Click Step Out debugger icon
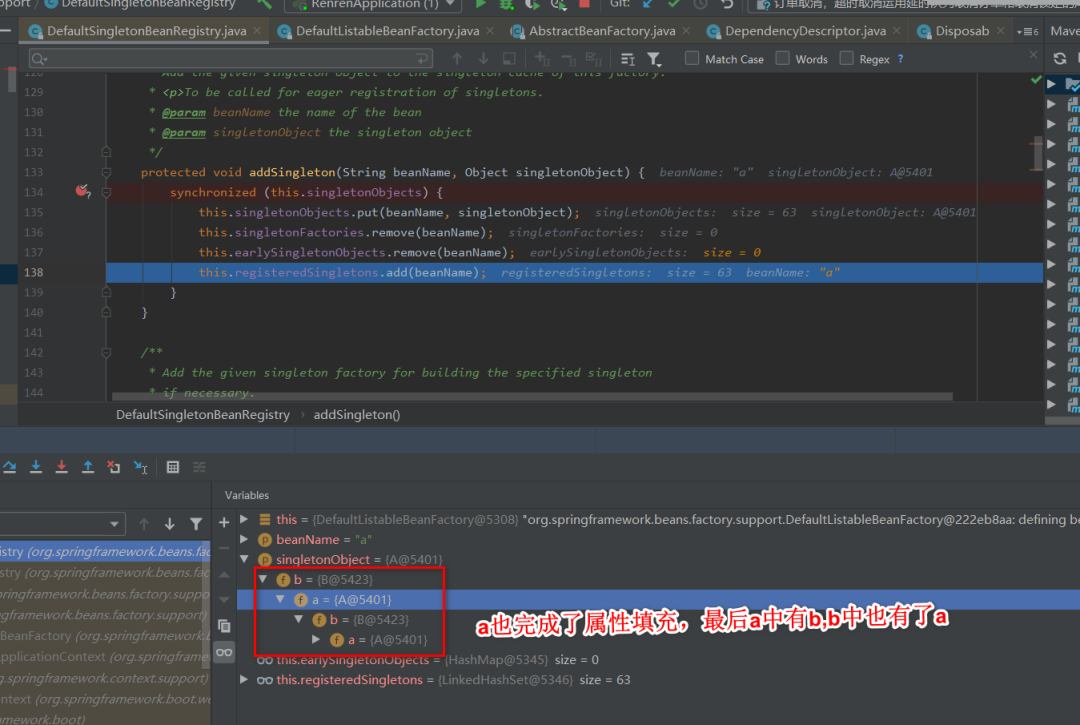 point(88,467)
